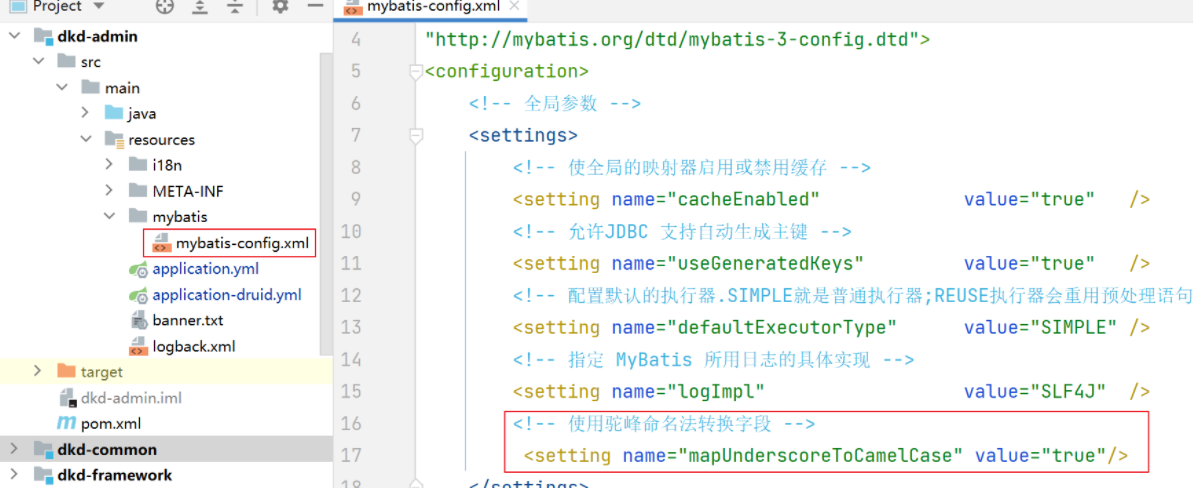The height and width of the screenshot is (497, 1193).
Task: Click the locate file target icon
Action: (x=165, y=7)
